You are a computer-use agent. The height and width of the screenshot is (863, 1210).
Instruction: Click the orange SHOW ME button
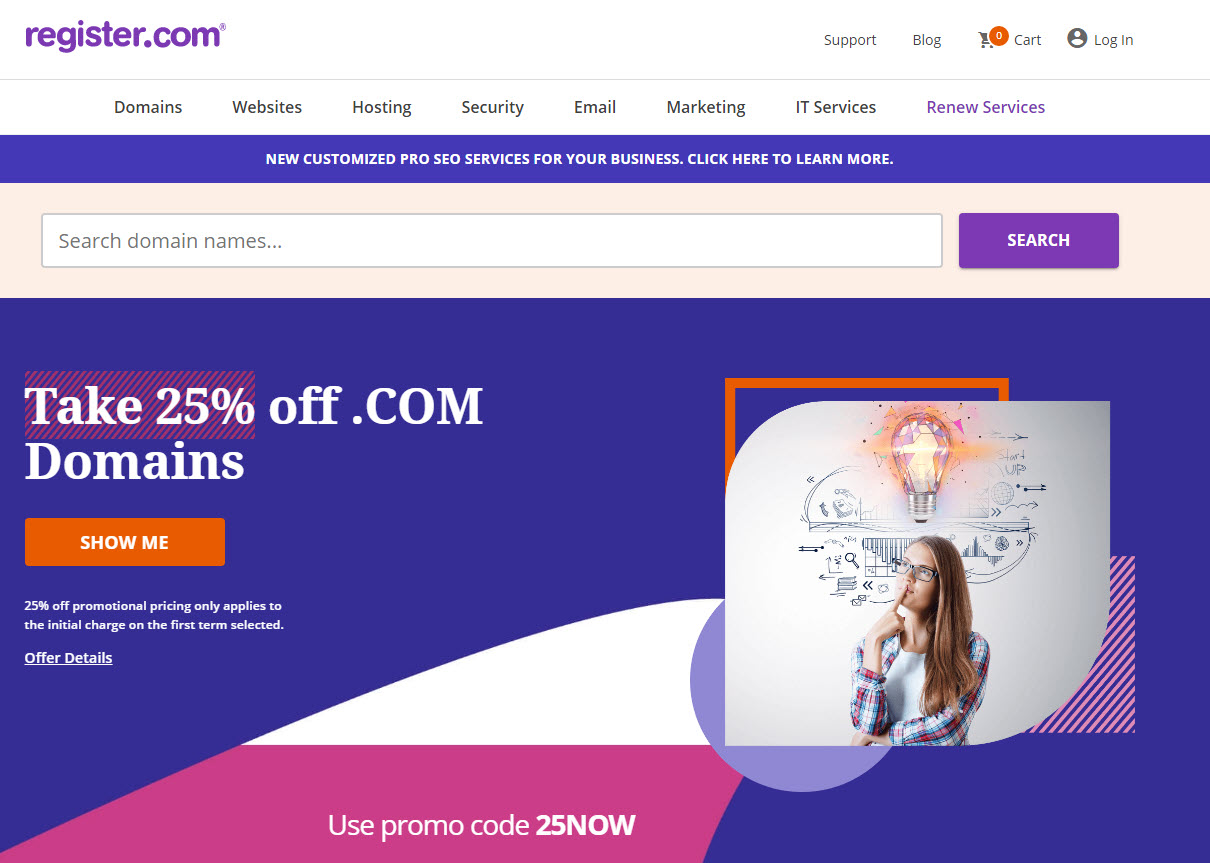[x=125, y=542]
